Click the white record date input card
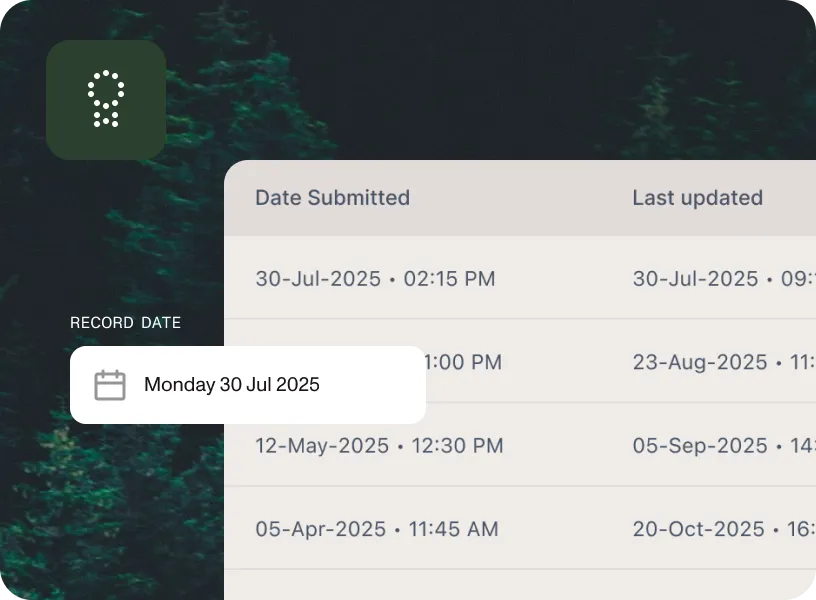The image size is (816, 600). pyautogui.click(x=247, y=384)
